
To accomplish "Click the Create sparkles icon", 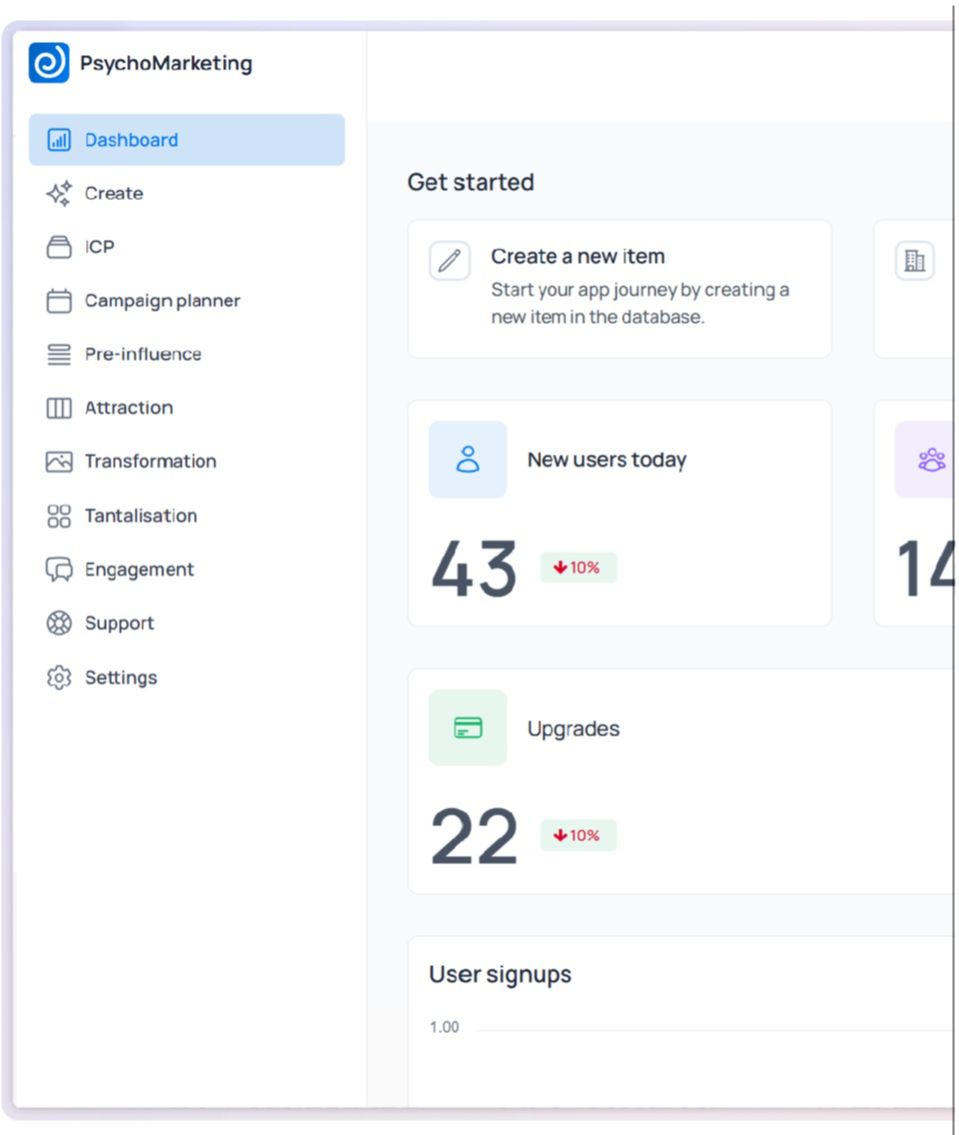I will tap(59, 193).
